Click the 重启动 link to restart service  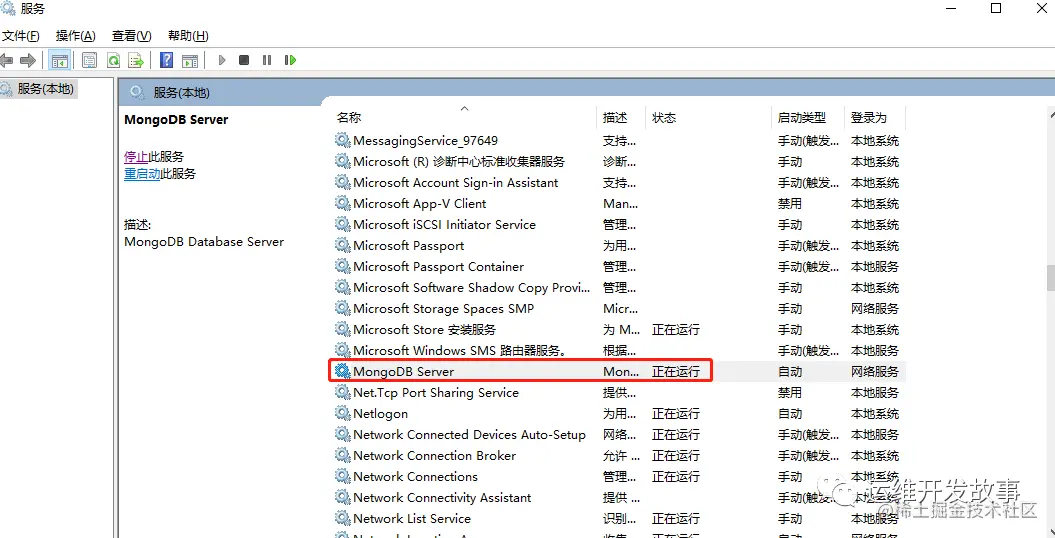(142, 174)
